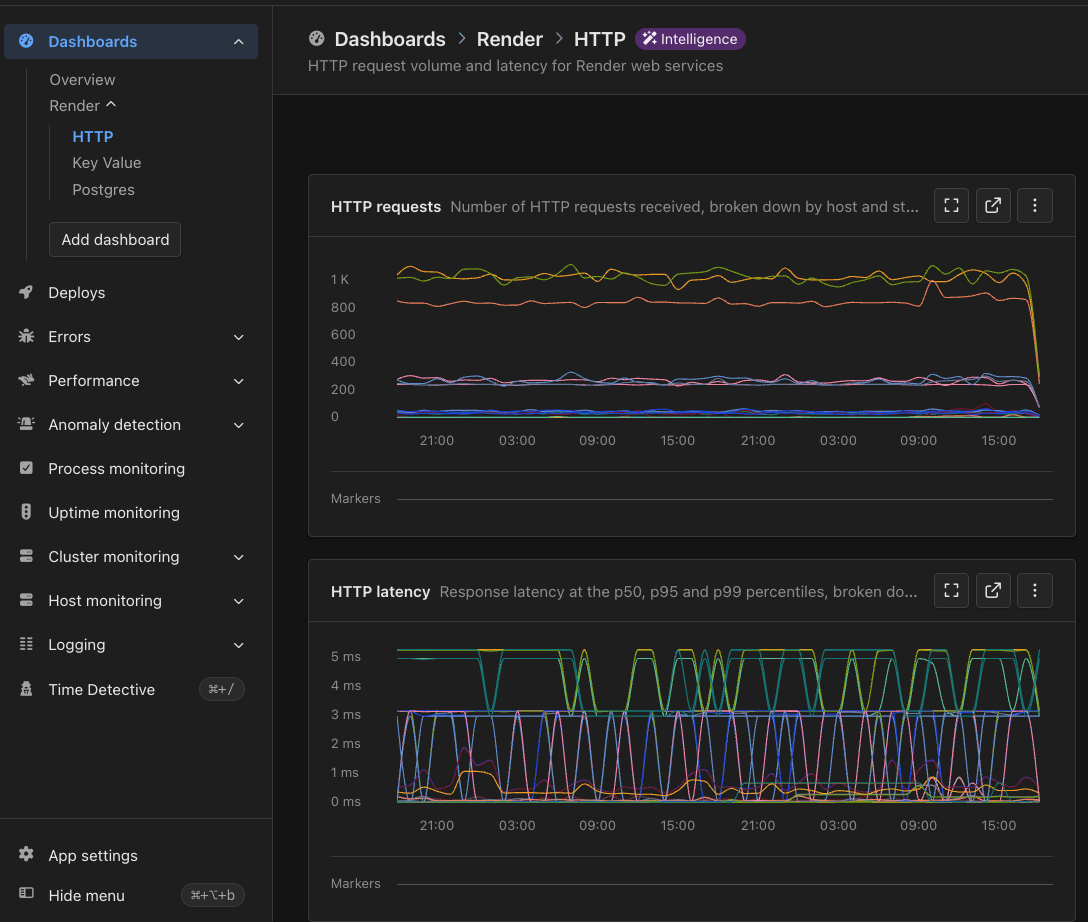Click the Intelligence magic wand badge
The width and height of the screenshot is (1088, 922).
(690, 39)
